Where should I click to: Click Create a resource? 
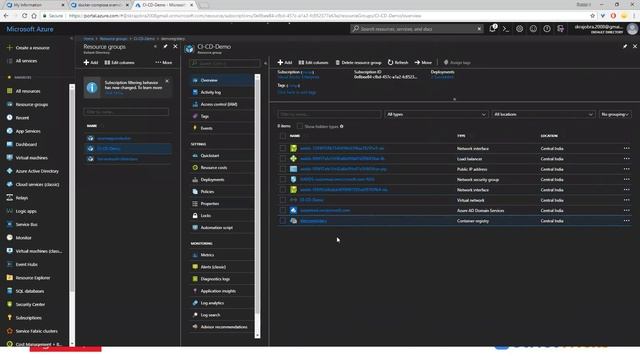(28, 48)
